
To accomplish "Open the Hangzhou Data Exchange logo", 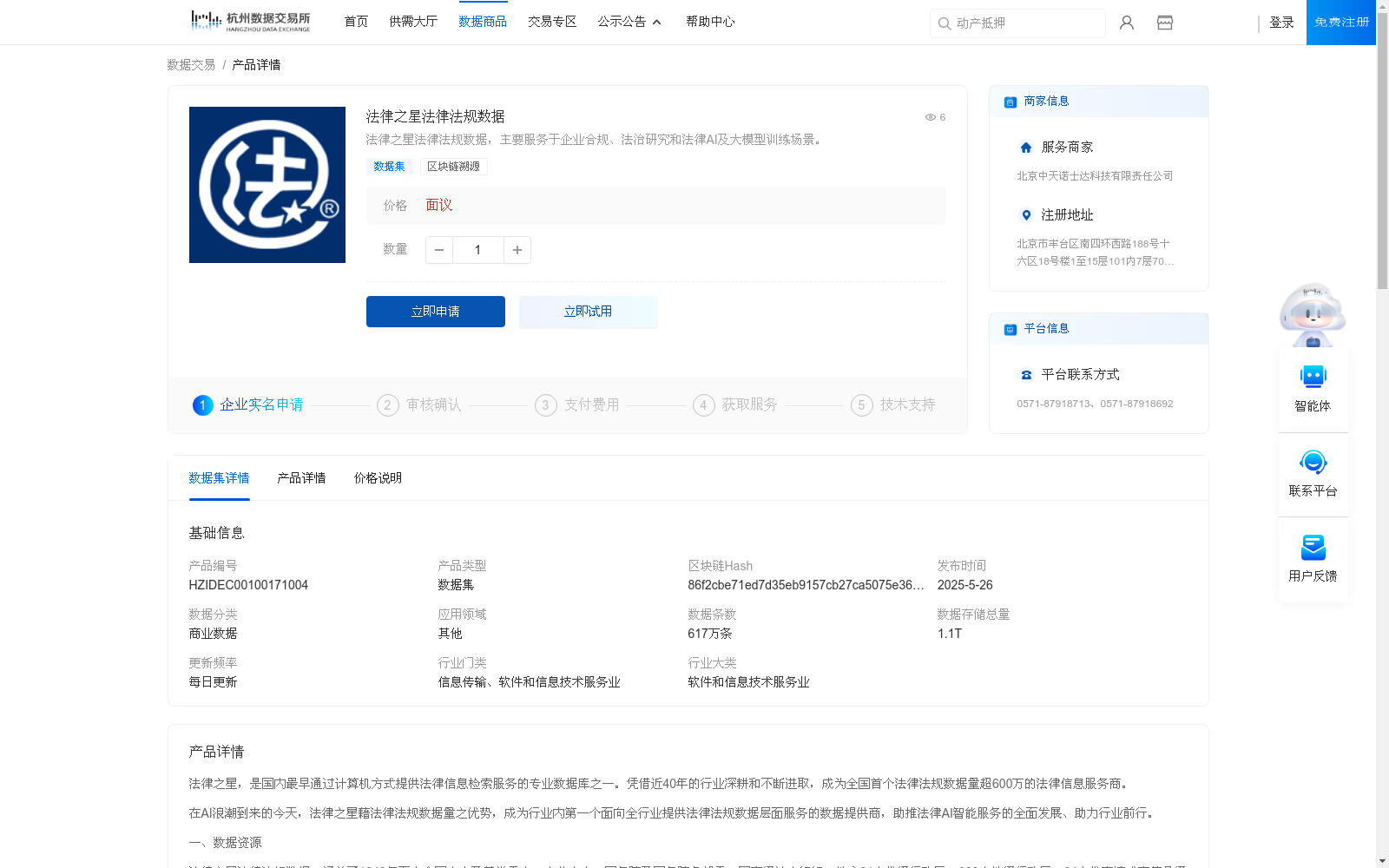I will tap(250, 22).
